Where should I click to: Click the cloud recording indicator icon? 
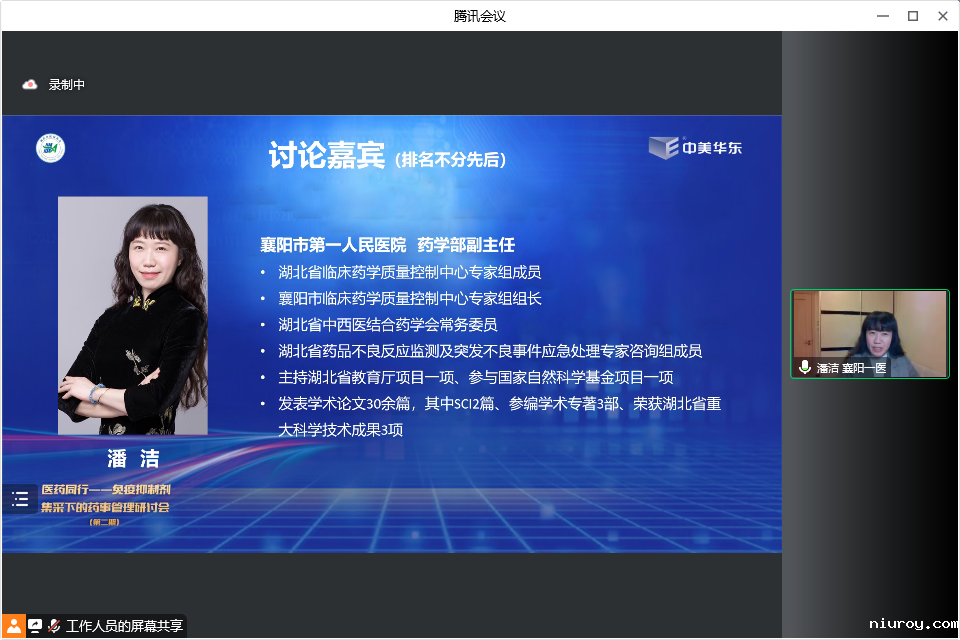pyautogui.click(x=30, y=85)
